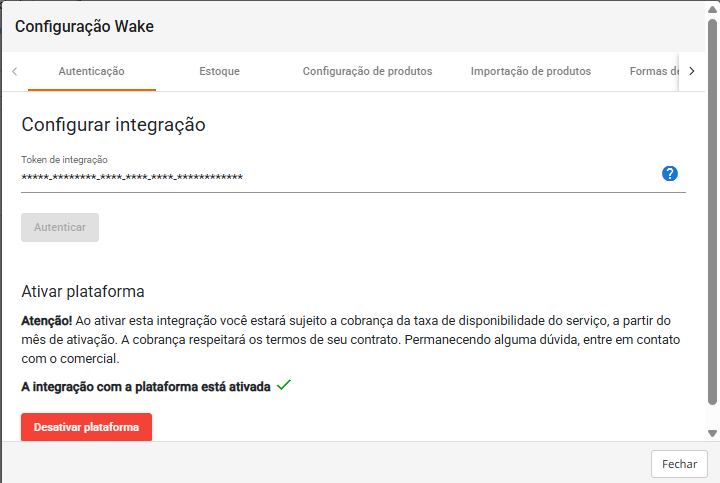
Task: Click the scrollbar up arrow
Action: [712, 9]
